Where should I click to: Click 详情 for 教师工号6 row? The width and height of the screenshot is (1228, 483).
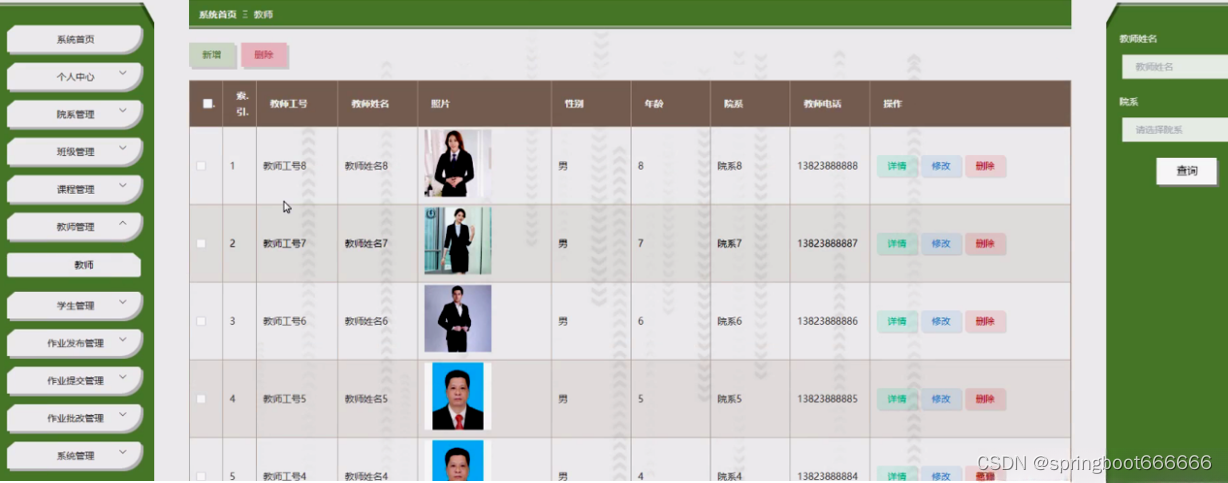(897, 321)
